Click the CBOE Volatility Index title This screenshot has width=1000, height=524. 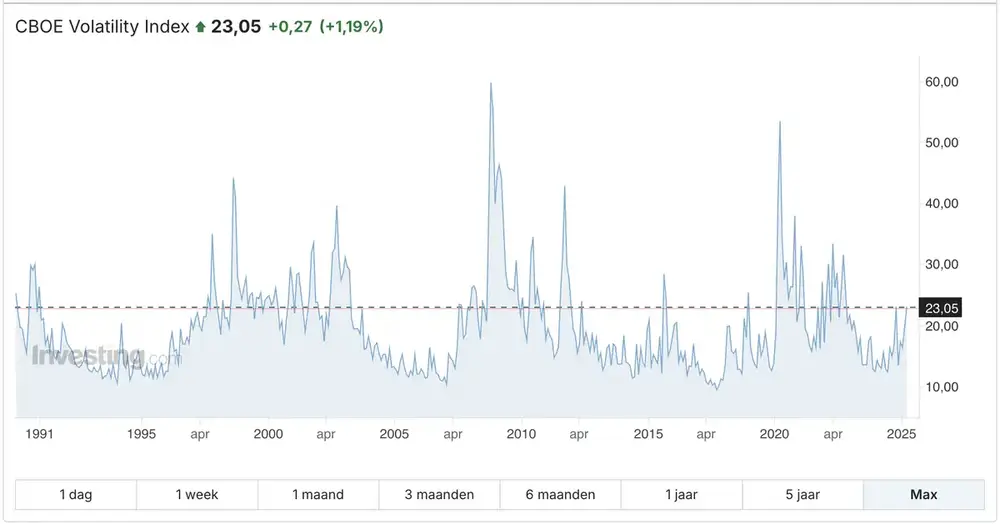pyautogui.click(x=102, y=27)
